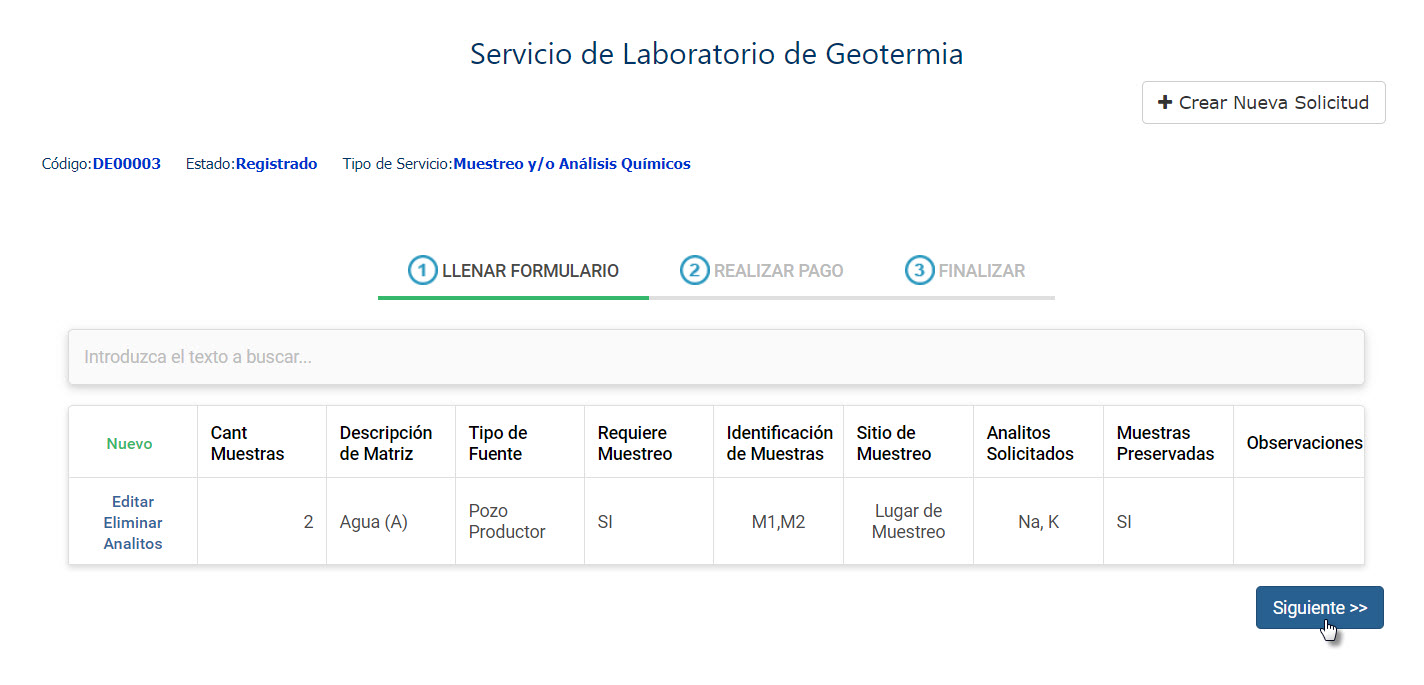This screenshot has height=685, width=1424.
Task: Go to the Finalizar tab
Action: point(965,271)
